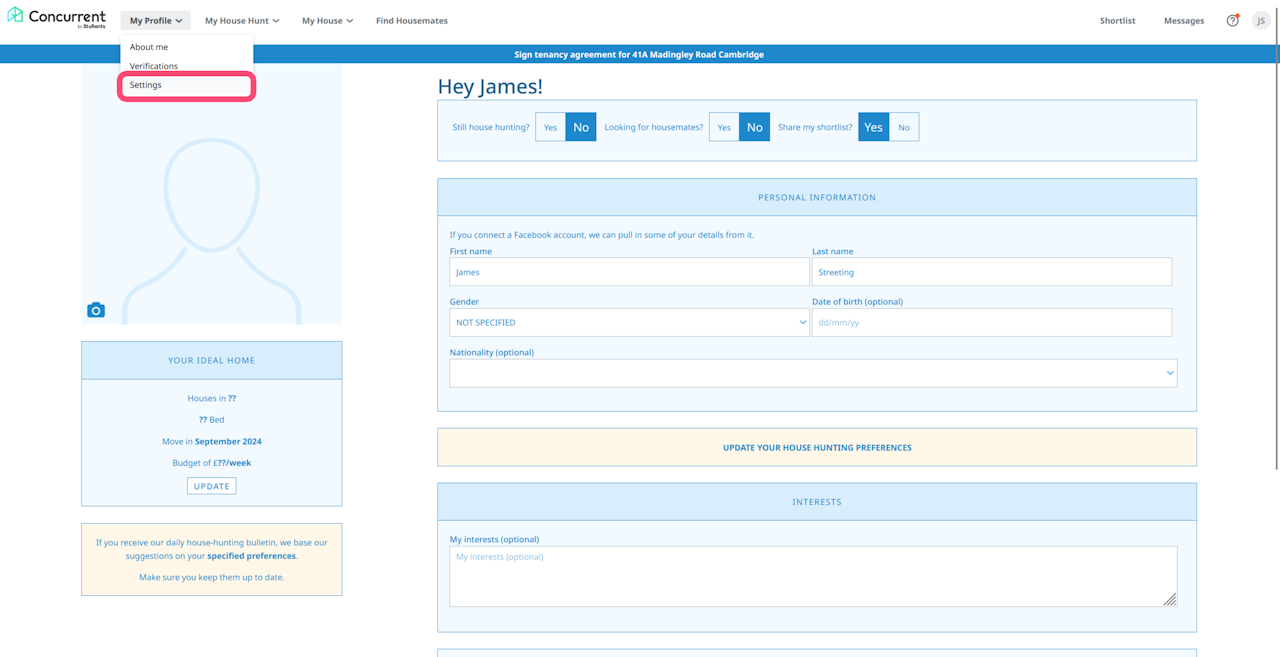The image size is (1280, 657).
Task: Select No for Share my shortlist
Action: click(904, 127)
